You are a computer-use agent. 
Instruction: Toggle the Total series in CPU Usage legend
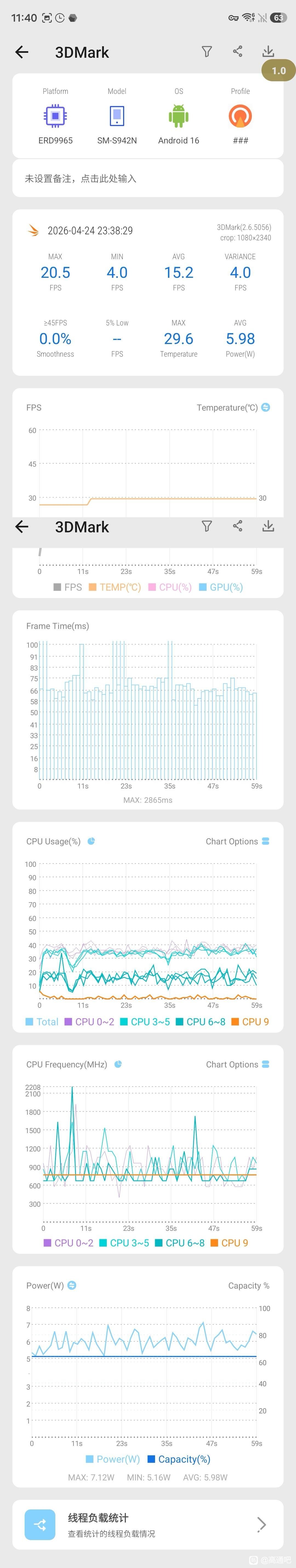click(41, 1022)
